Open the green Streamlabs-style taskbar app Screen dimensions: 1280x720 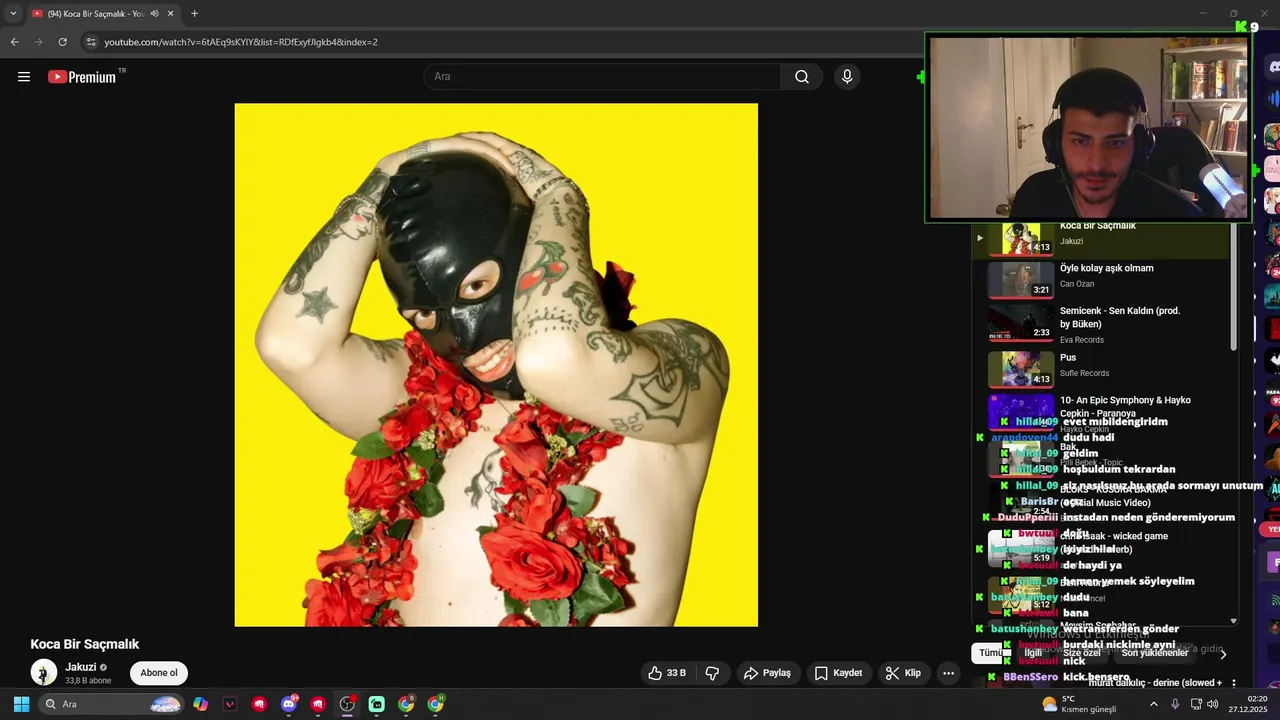[376, 704]
